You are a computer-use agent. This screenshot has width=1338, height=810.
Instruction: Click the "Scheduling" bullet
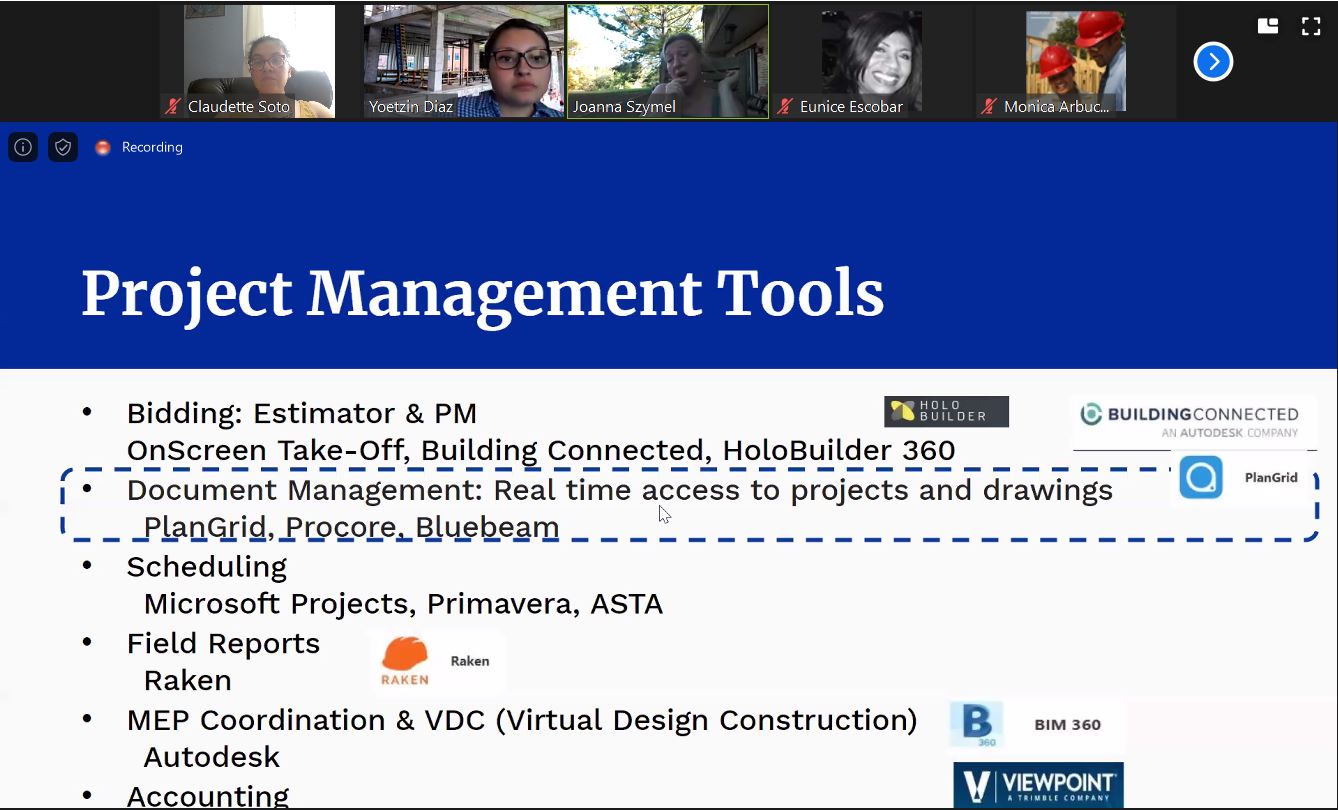(206, 567)
